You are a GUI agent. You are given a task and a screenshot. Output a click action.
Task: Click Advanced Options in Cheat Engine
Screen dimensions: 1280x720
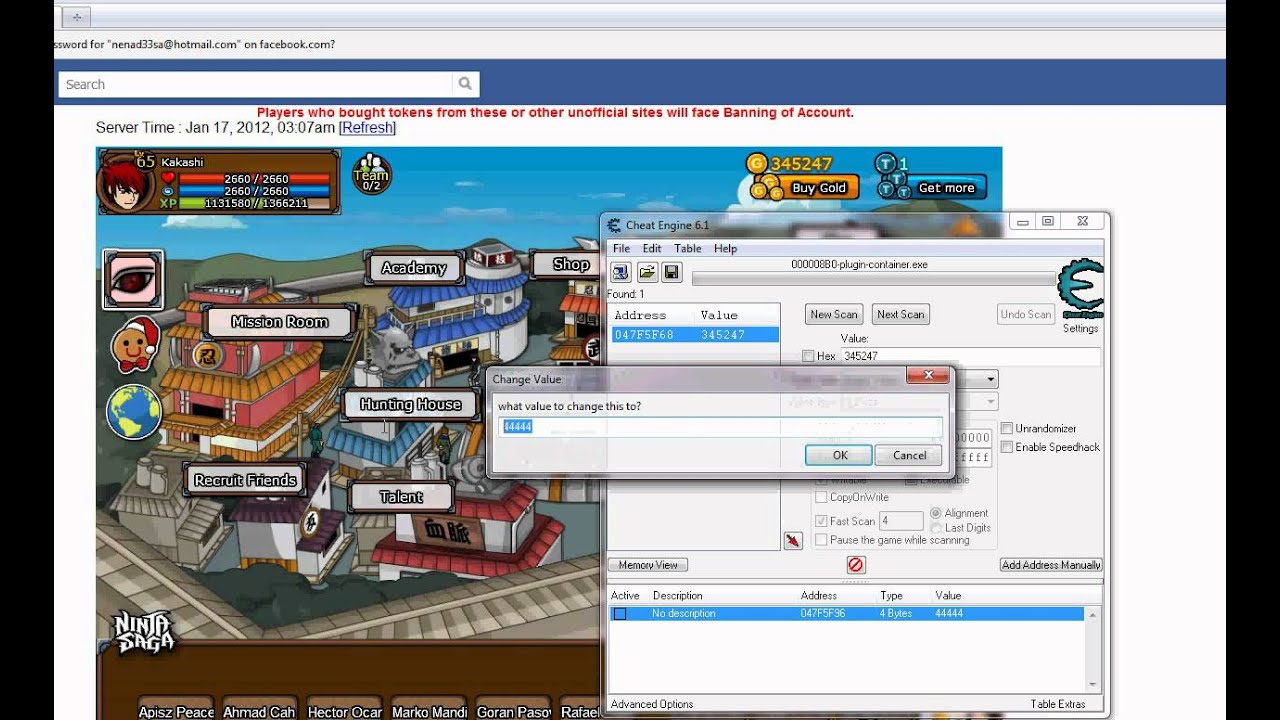pyautogui.click(x=652, y=704)
